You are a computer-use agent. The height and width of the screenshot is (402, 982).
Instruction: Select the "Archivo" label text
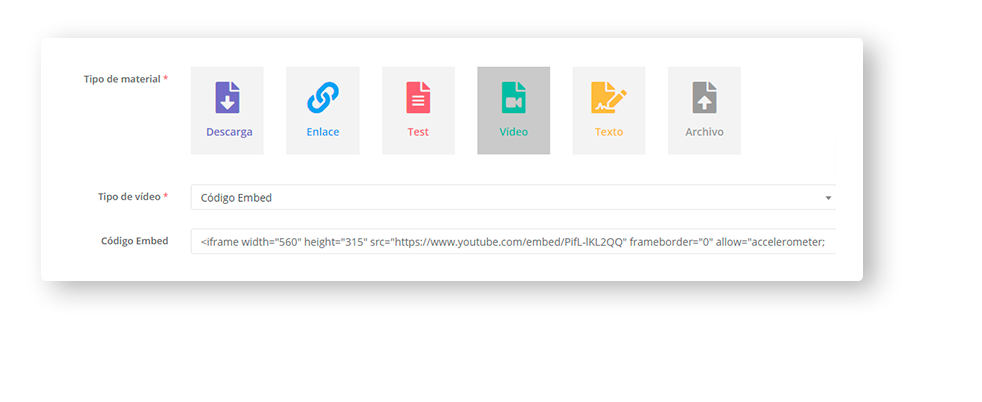tap(704, 132)
